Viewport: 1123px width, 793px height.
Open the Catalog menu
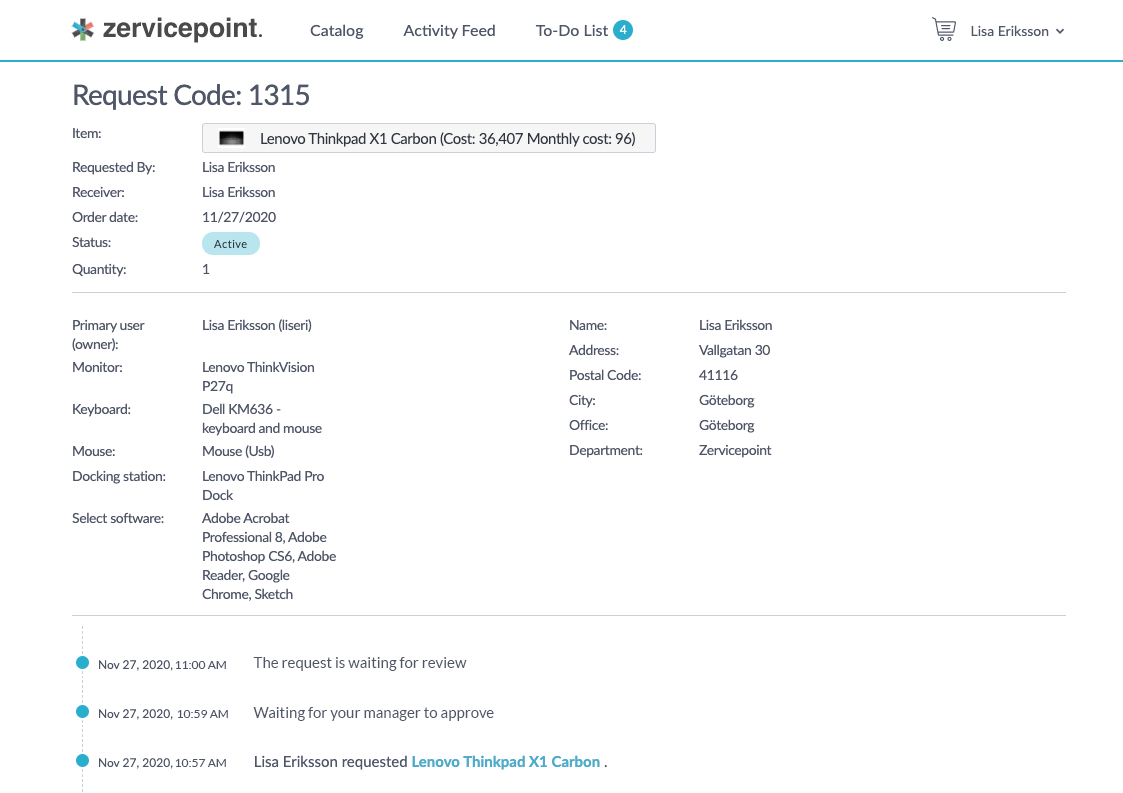coord(337,31)
